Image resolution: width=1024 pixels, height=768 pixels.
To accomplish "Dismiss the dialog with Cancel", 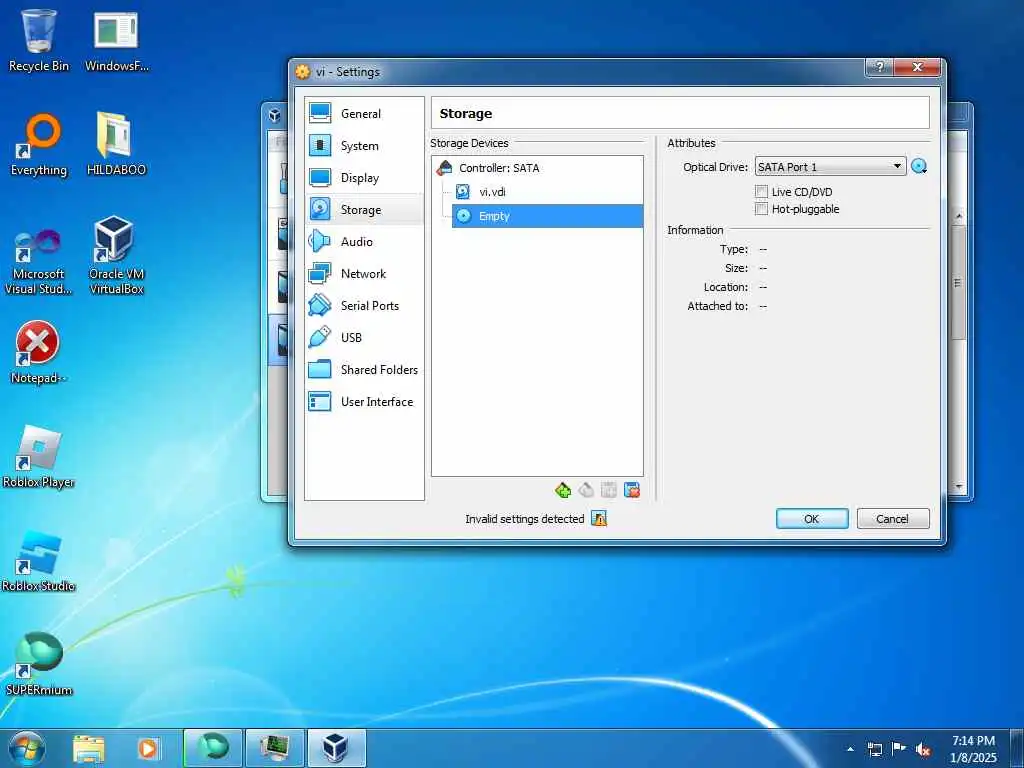I will tap(893, 519).
